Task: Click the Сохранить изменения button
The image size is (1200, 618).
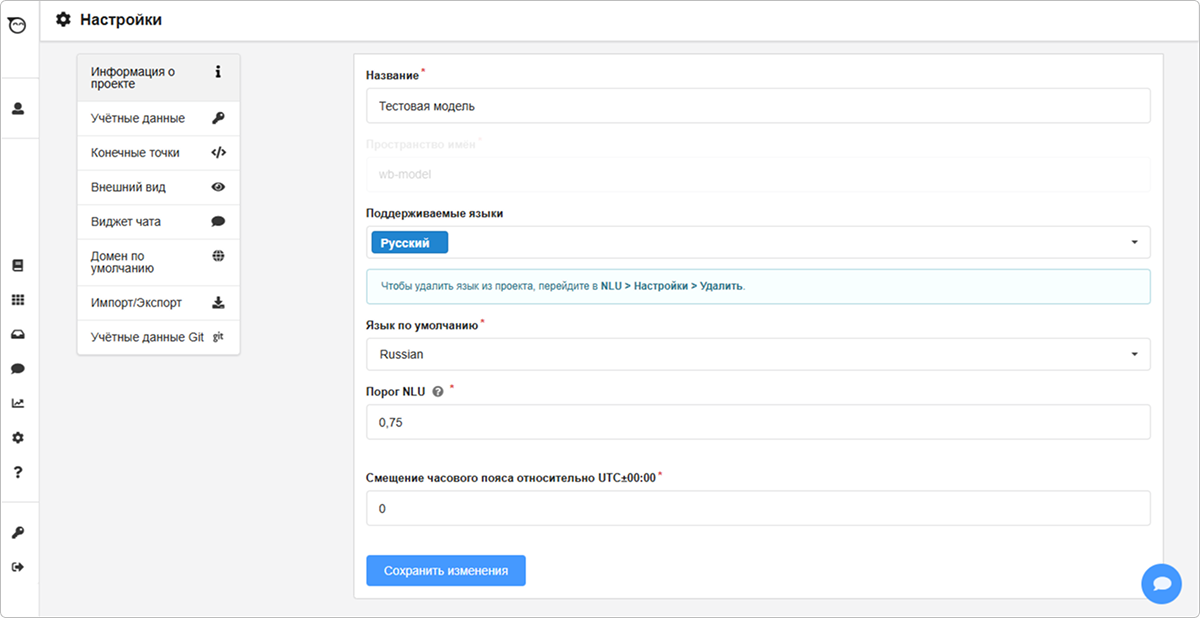Action: (446, 571)
